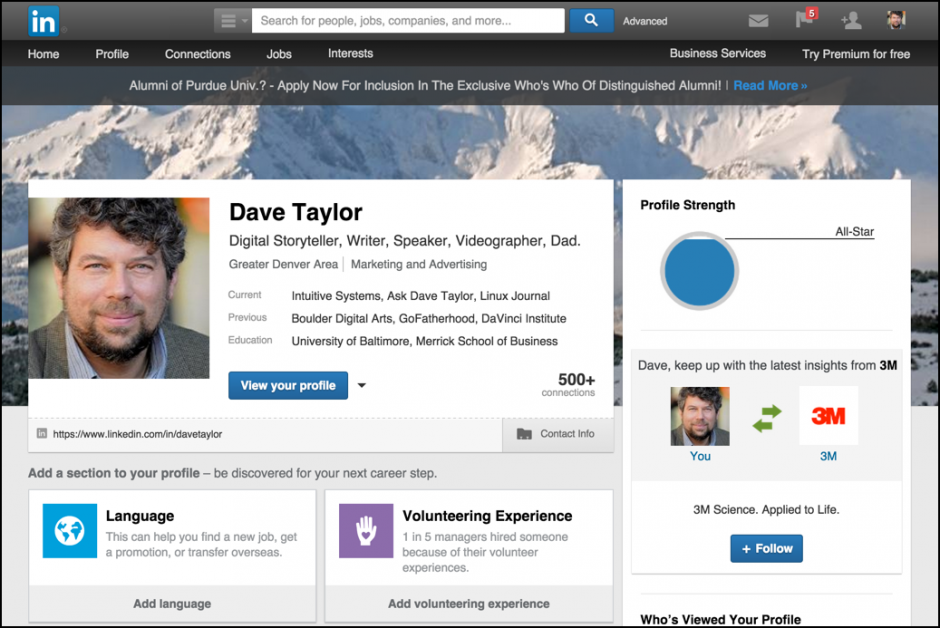Click the folder icon next to Contact Info
Screen dimensions: 940x628
click(x=524, y=434)
